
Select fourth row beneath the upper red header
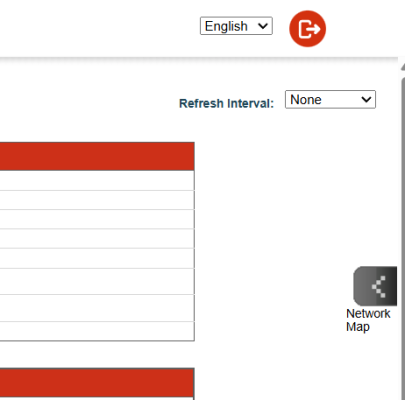[x=97, y=238]
